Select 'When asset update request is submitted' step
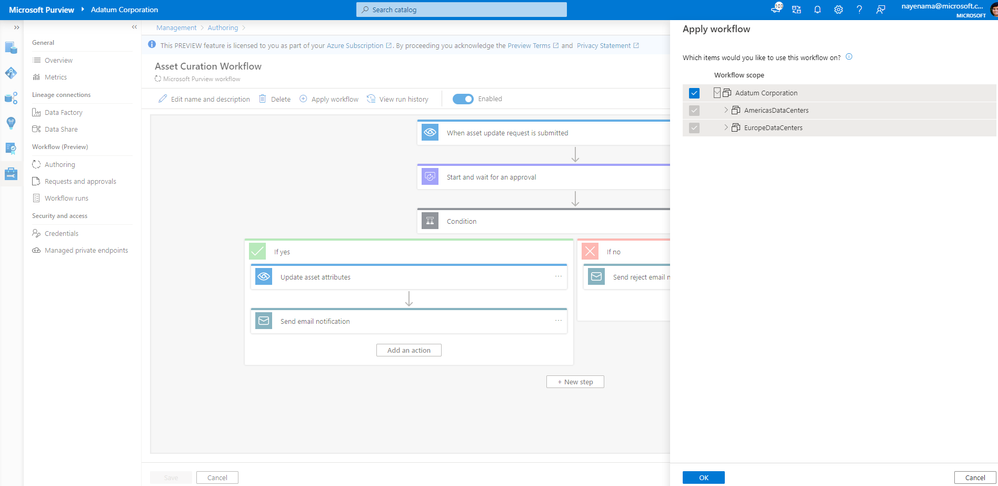The height and width of the screenshot is (486, 998). pyautogui.click(x=544, y=133)
